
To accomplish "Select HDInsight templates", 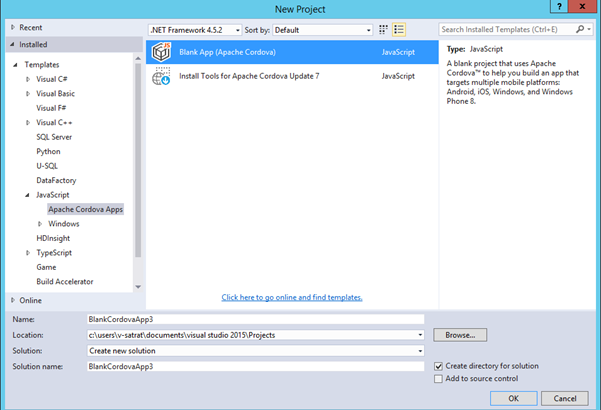I will [x=53, y=238].
